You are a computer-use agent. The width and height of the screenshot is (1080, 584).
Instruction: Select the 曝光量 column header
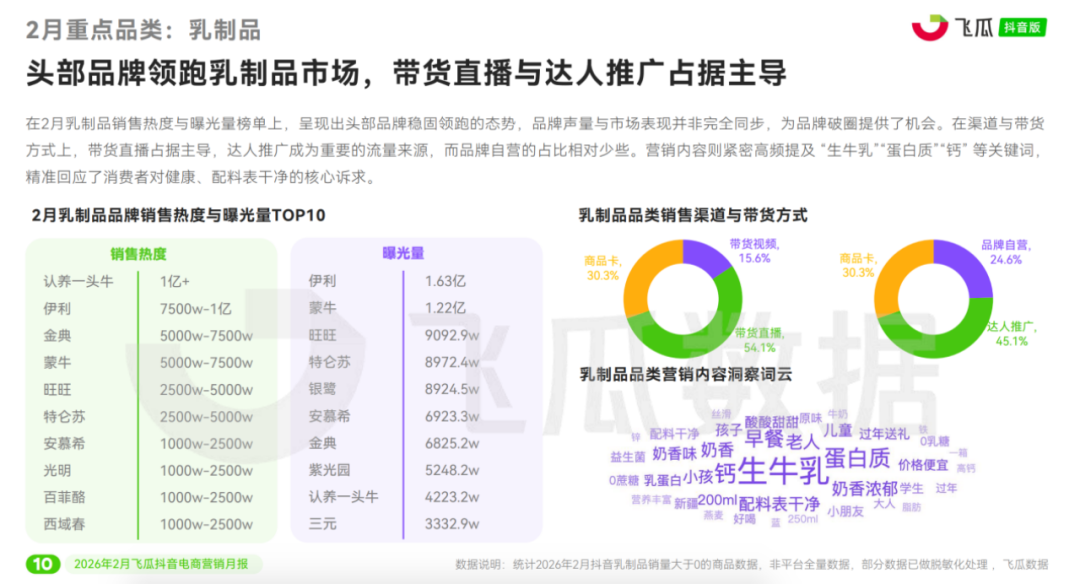tap(403, 254)
